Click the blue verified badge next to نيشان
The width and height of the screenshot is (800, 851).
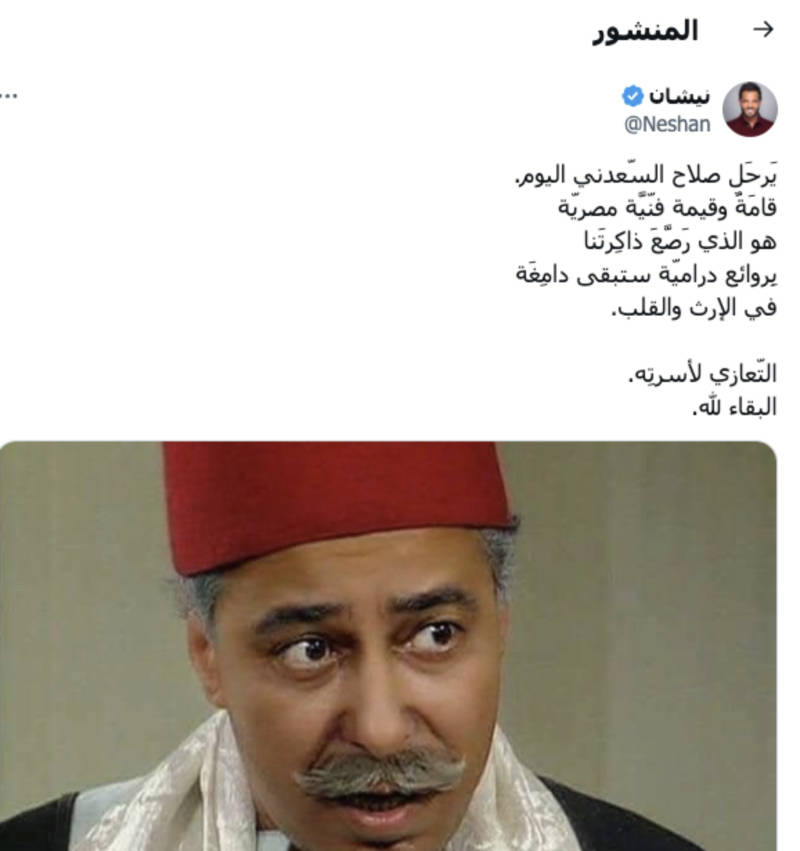click(633, 97)
